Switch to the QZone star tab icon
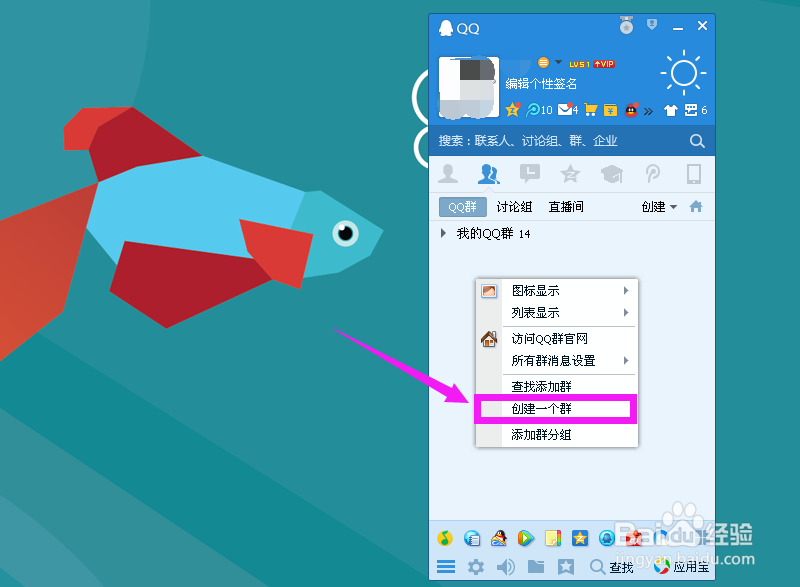 (570, 174)
